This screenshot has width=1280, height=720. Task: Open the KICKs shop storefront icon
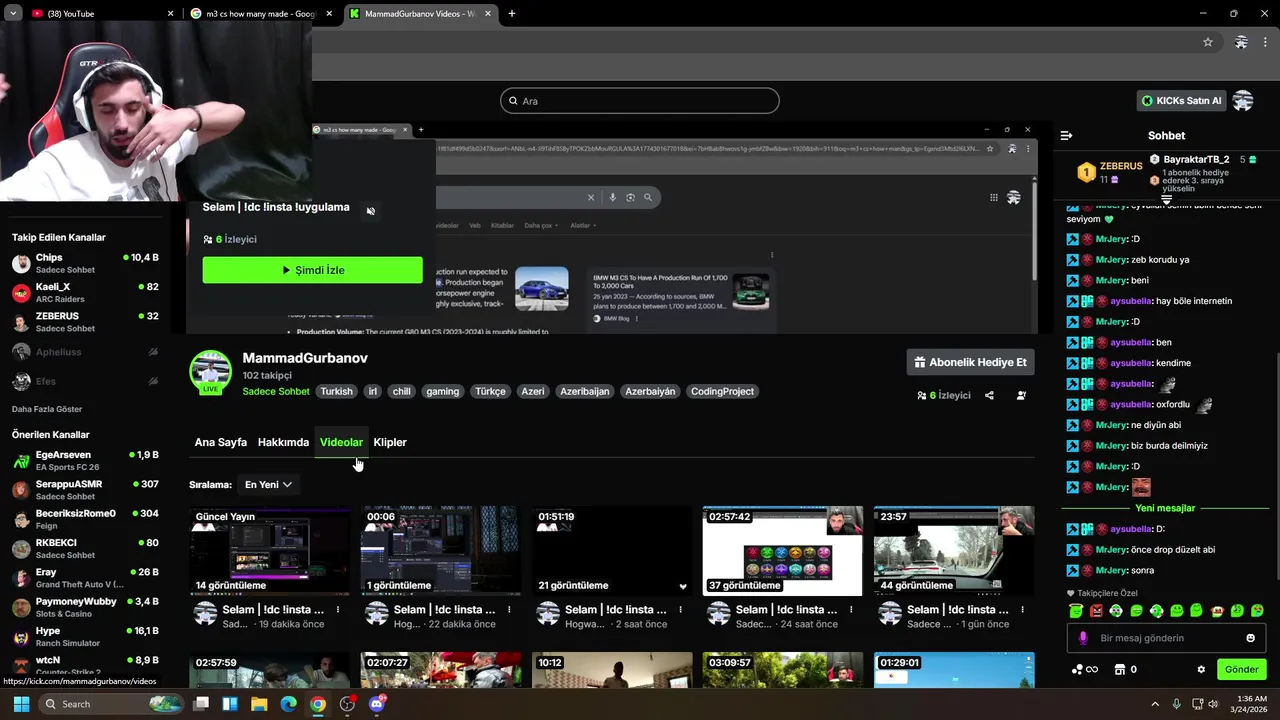click(x=1120, y=669)
